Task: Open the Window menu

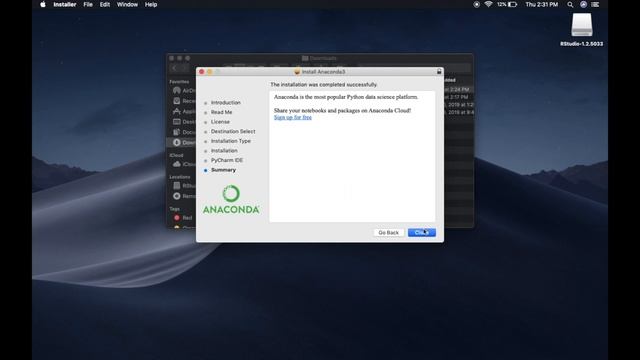Action: [x=127, y=4]
